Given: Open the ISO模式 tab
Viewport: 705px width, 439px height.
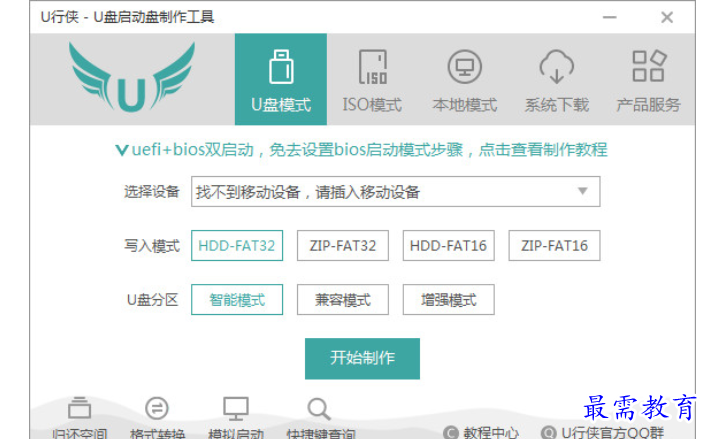Looking at the screenshot, I should pyautogui.click(x=372, y=79).
